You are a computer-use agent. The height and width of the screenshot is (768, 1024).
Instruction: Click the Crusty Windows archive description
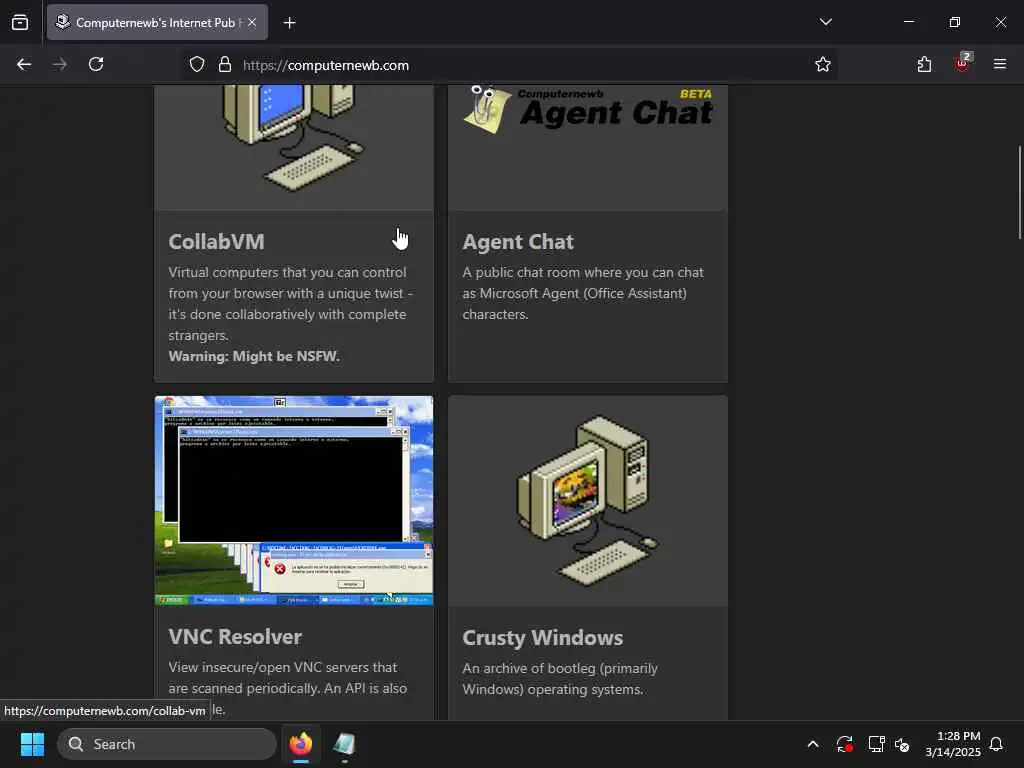560,679
